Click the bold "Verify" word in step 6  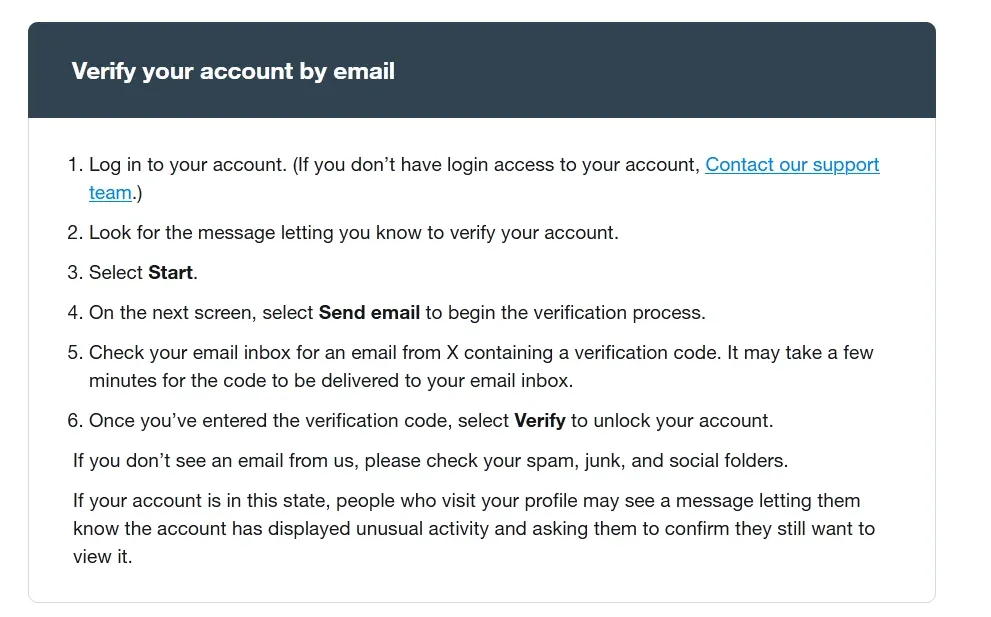point(539,421)
